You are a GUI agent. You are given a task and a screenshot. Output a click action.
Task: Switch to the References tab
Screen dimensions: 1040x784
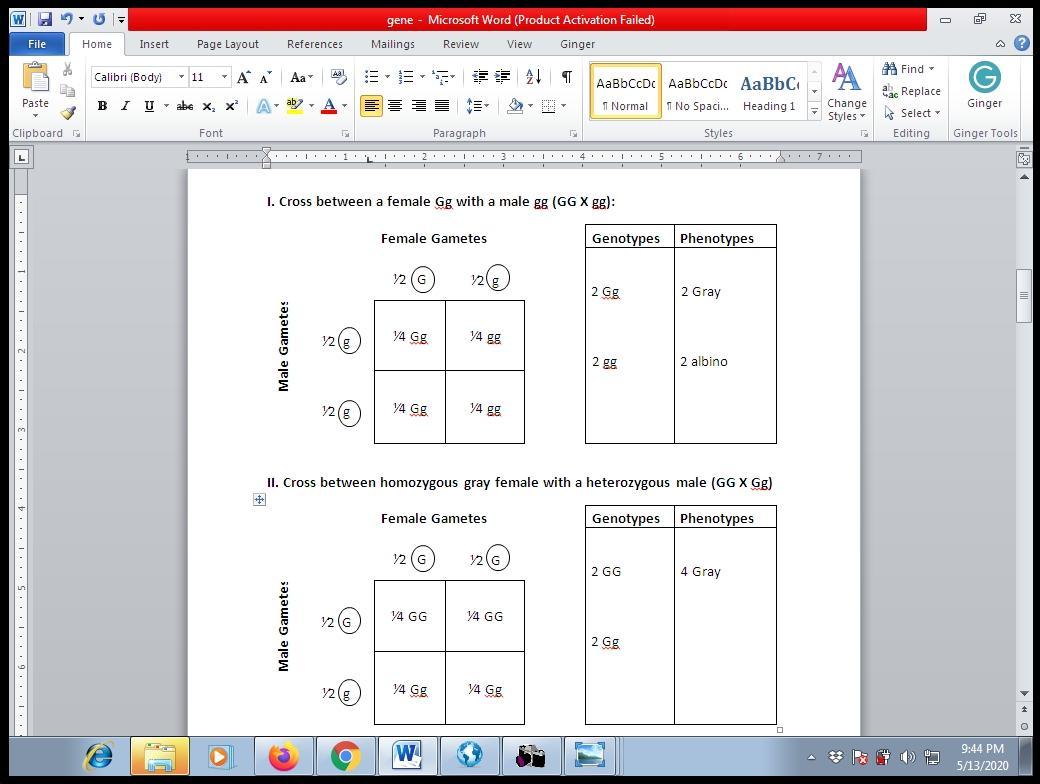click(314, 44)
